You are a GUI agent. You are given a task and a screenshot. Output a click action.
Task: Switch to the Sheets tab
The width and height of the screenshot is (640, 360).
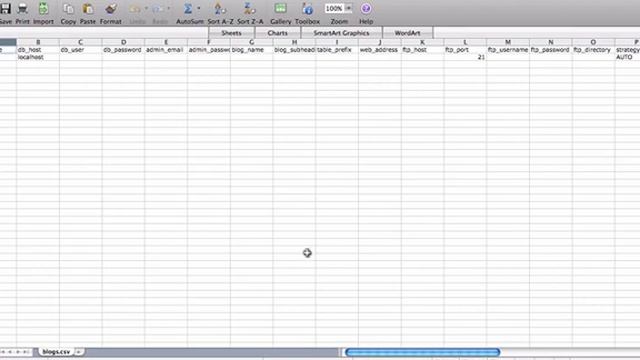[231, 33]
